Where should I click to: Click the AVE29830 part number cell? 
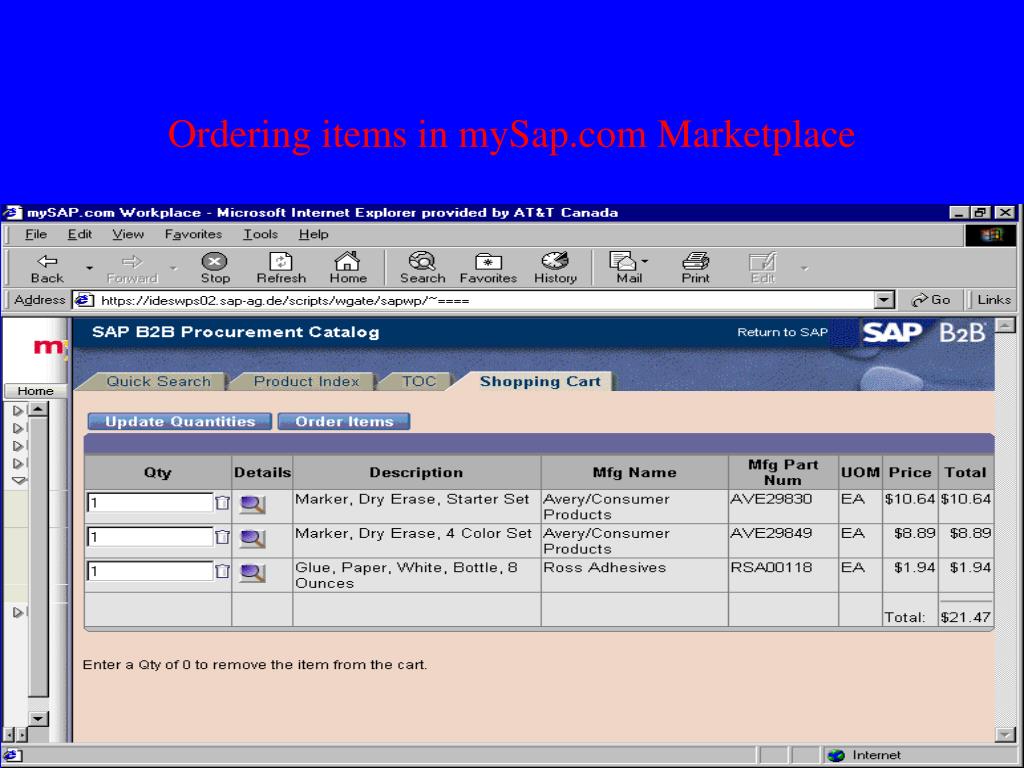pyautogui.click(x=783, y=506)
